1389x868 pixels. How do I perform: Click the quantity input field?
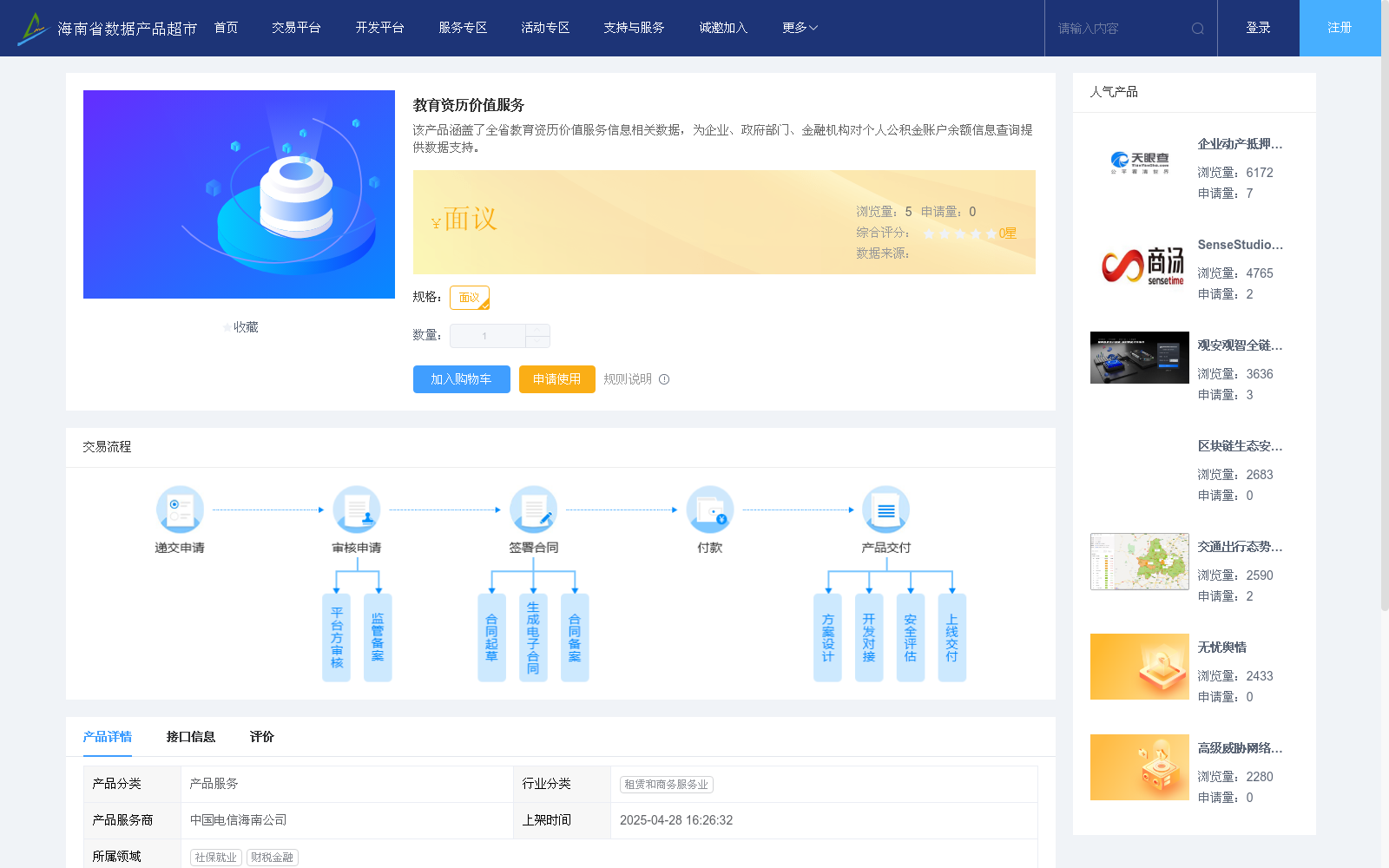coord(488,336)
